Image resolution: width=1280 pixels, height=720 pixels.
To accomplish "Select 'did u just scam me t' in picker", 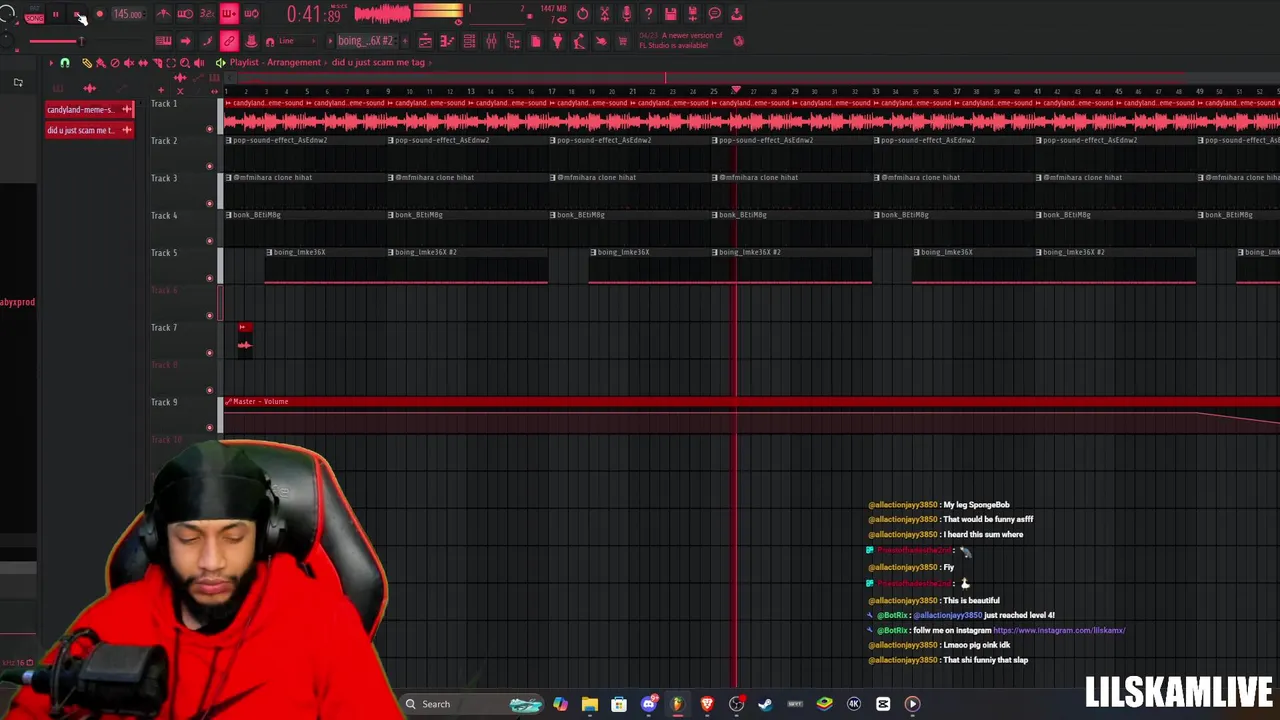I will tap(89, 130).
